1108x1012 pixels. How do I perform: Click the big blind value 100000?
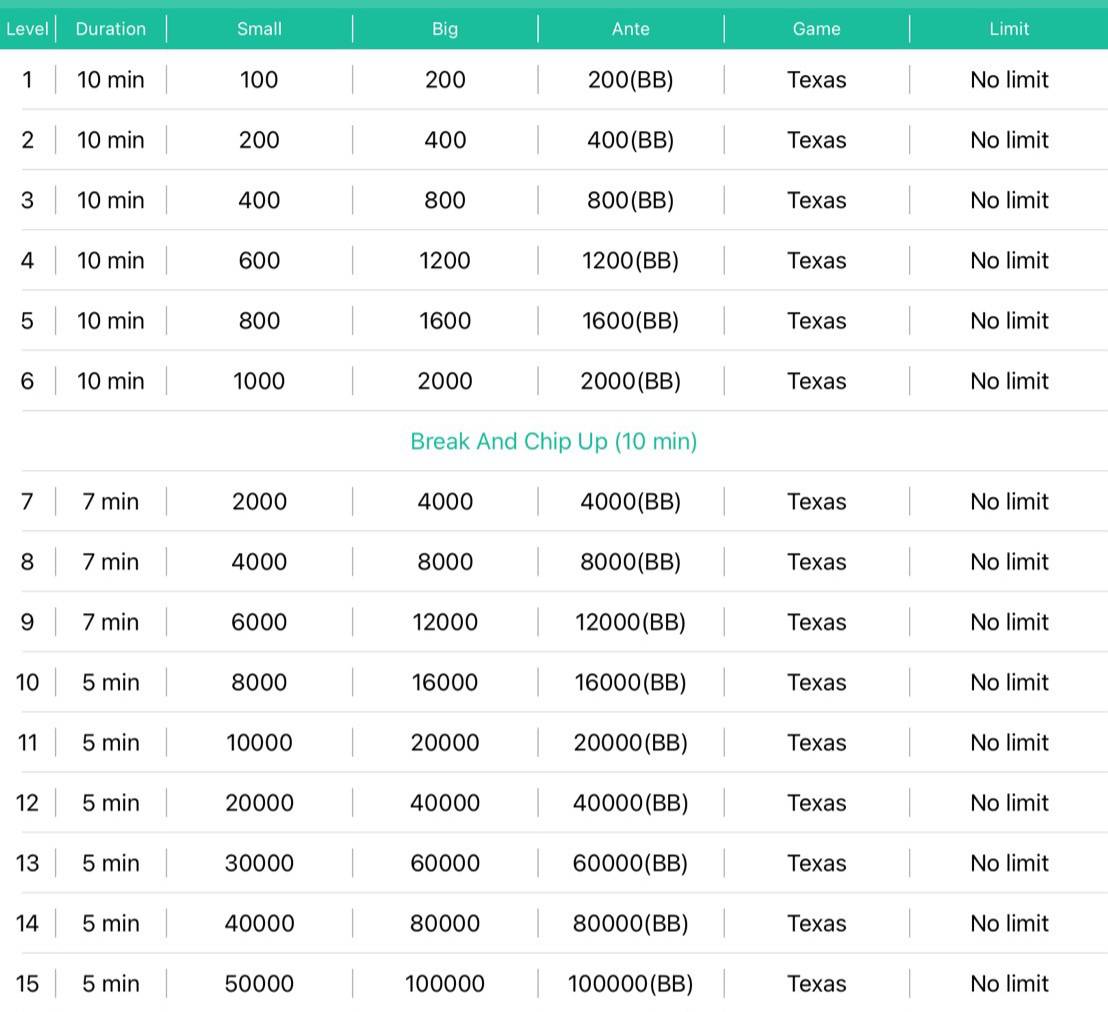(x=445, y=984)
